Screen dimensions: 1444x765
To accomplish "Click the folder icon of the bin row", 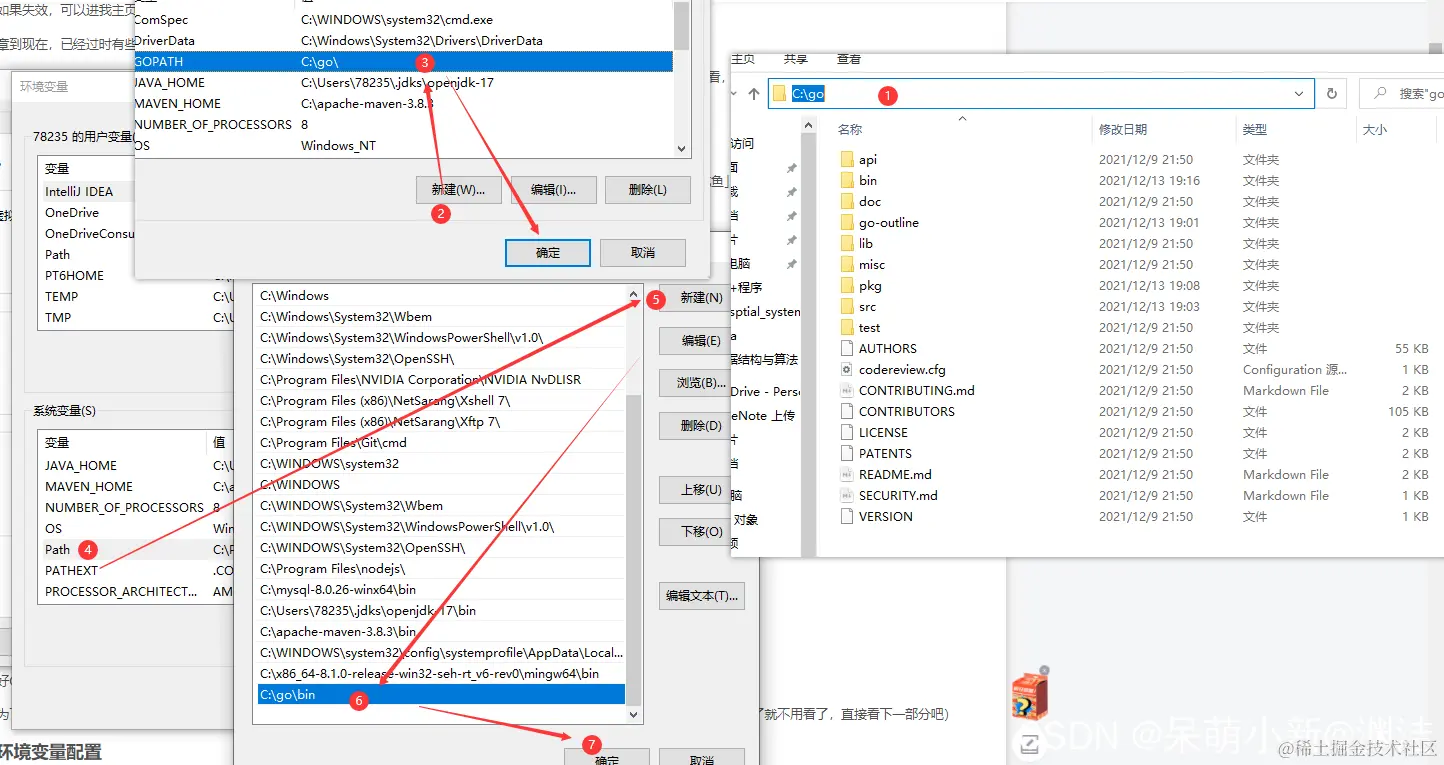I will coord(846,181).
